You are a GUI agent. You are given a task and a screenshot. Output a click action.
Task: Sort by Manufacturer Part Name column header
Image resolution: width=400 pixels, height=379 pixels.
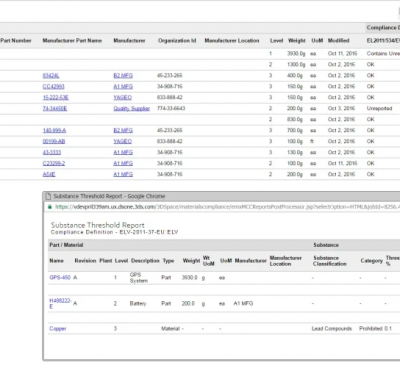coord(72,41)
